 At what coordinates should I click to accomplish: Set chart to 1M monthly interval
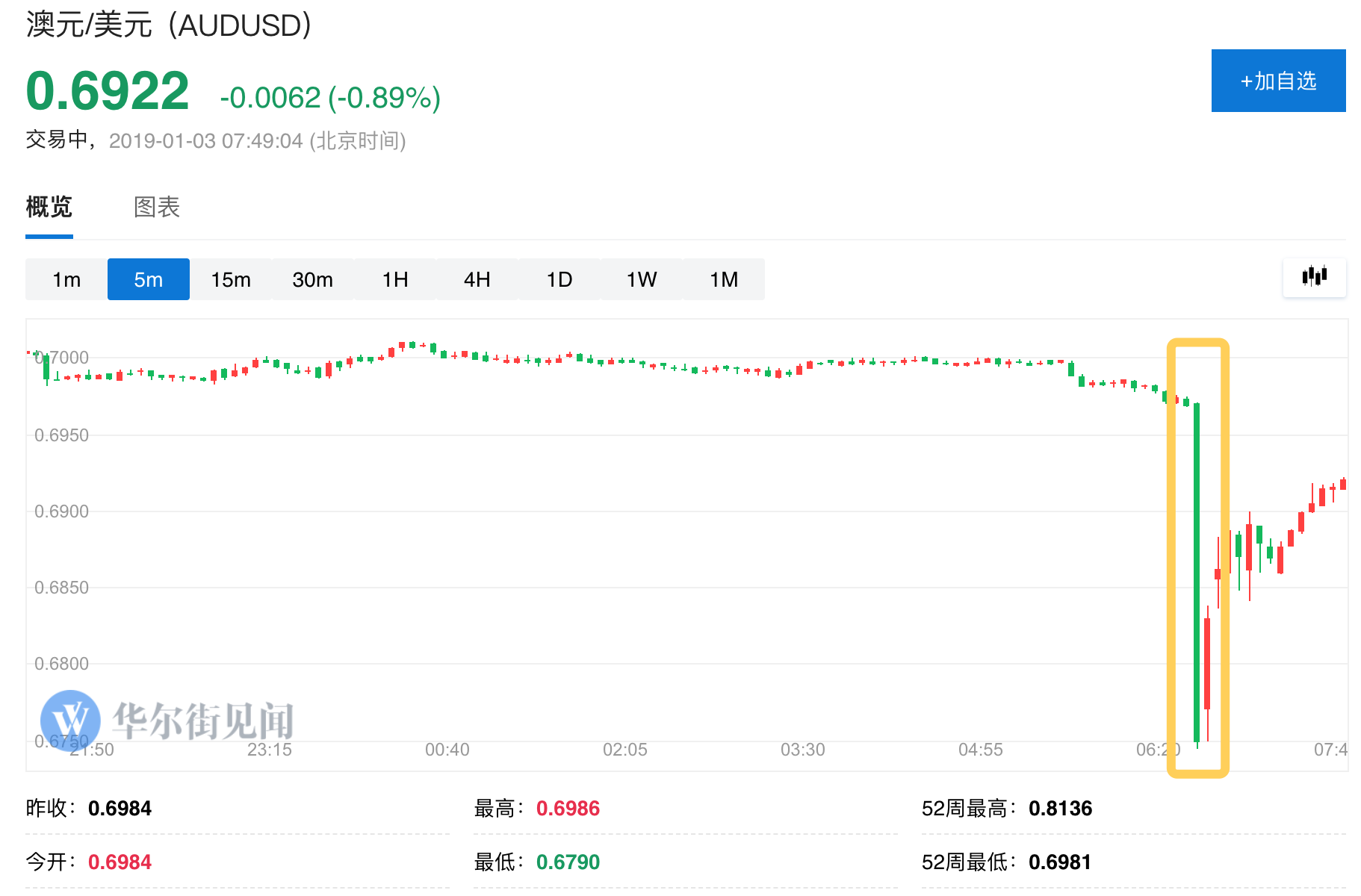(723, 279)
